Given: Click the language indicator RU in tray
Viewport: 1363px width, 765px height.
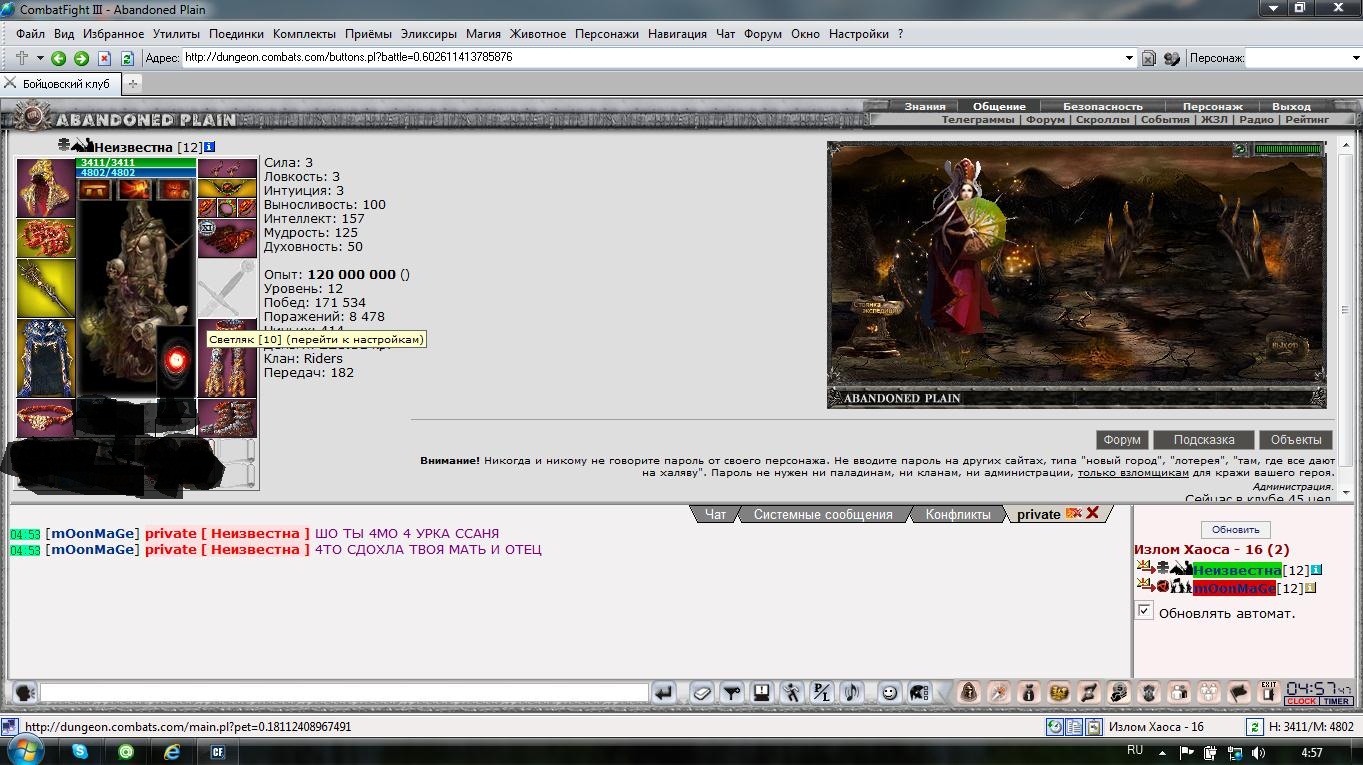Looking at the screenshot, I should pyautogui.click(x=1135, y=750).
